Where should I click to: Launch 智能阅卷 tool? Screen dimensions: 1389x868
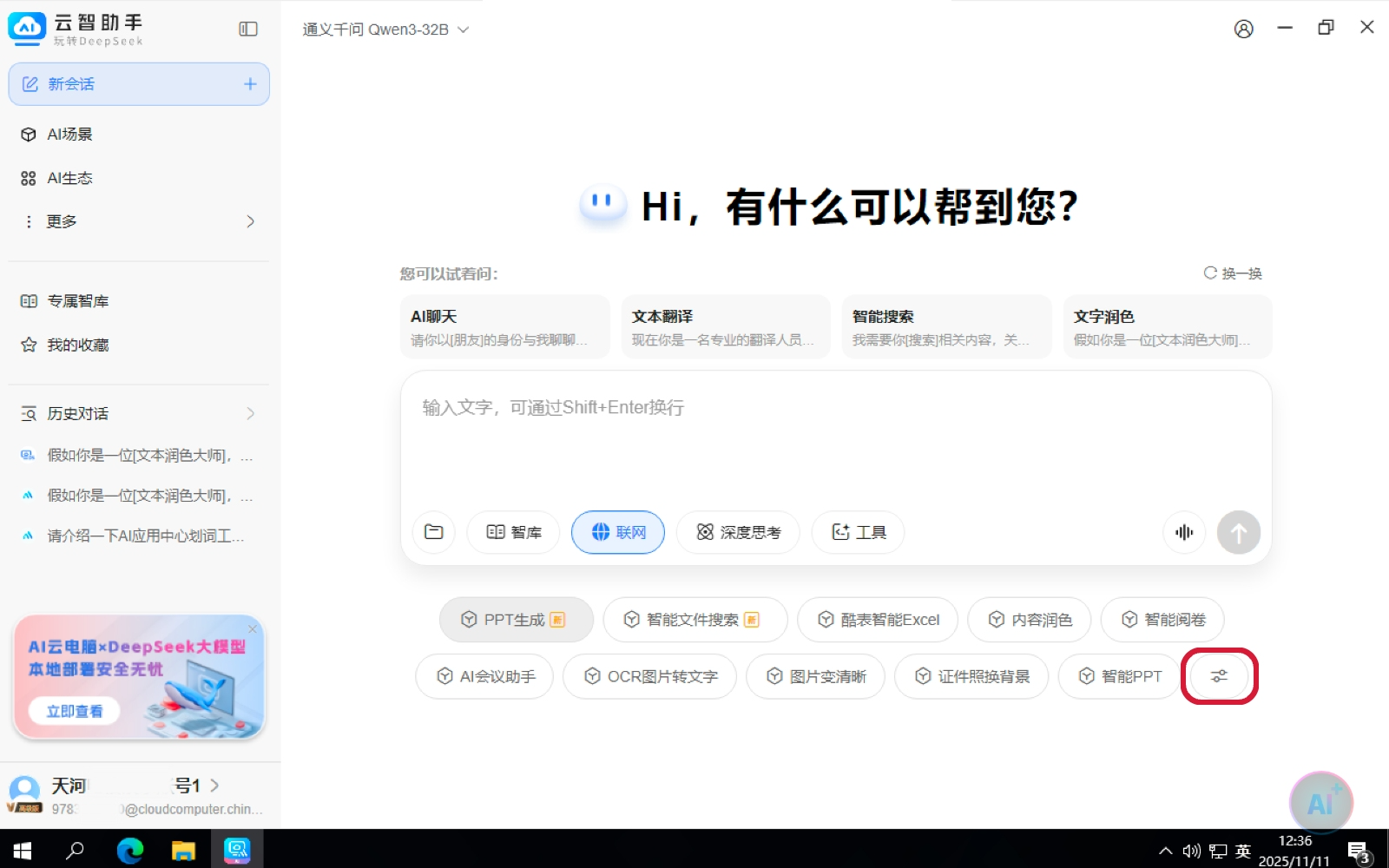pos(1162,620)
